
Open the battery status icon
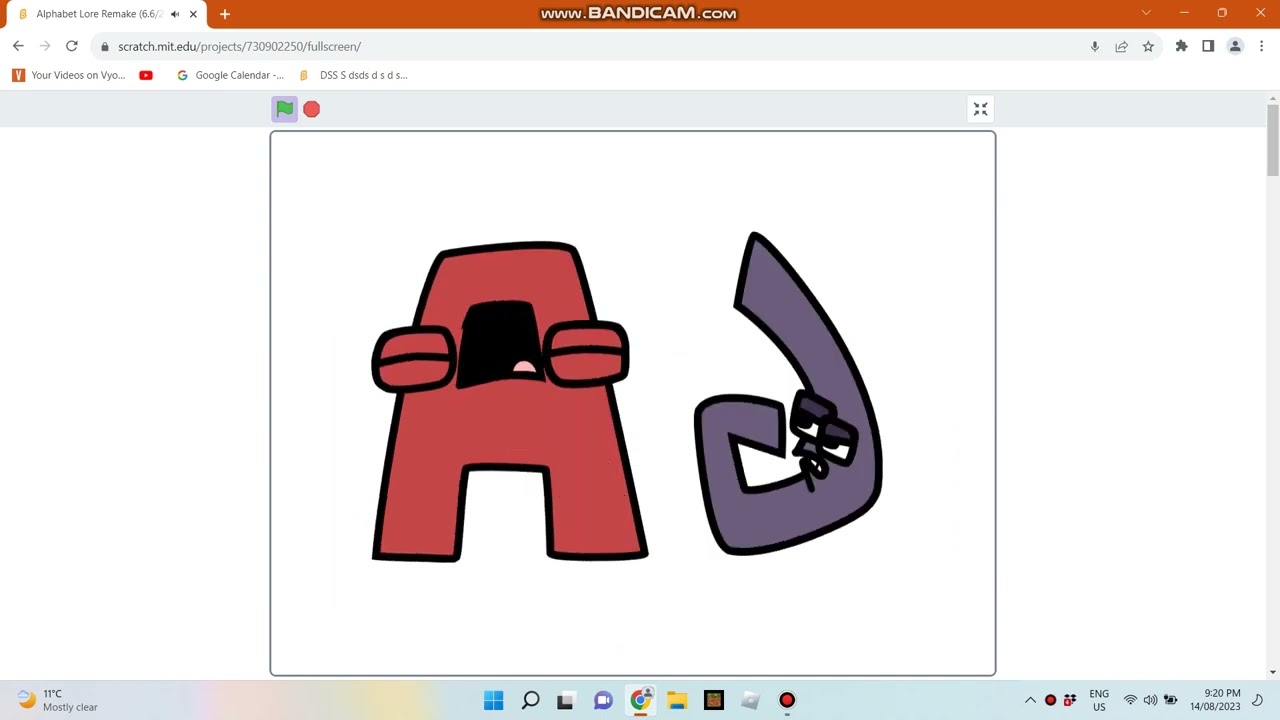[x=1170, y=700]
